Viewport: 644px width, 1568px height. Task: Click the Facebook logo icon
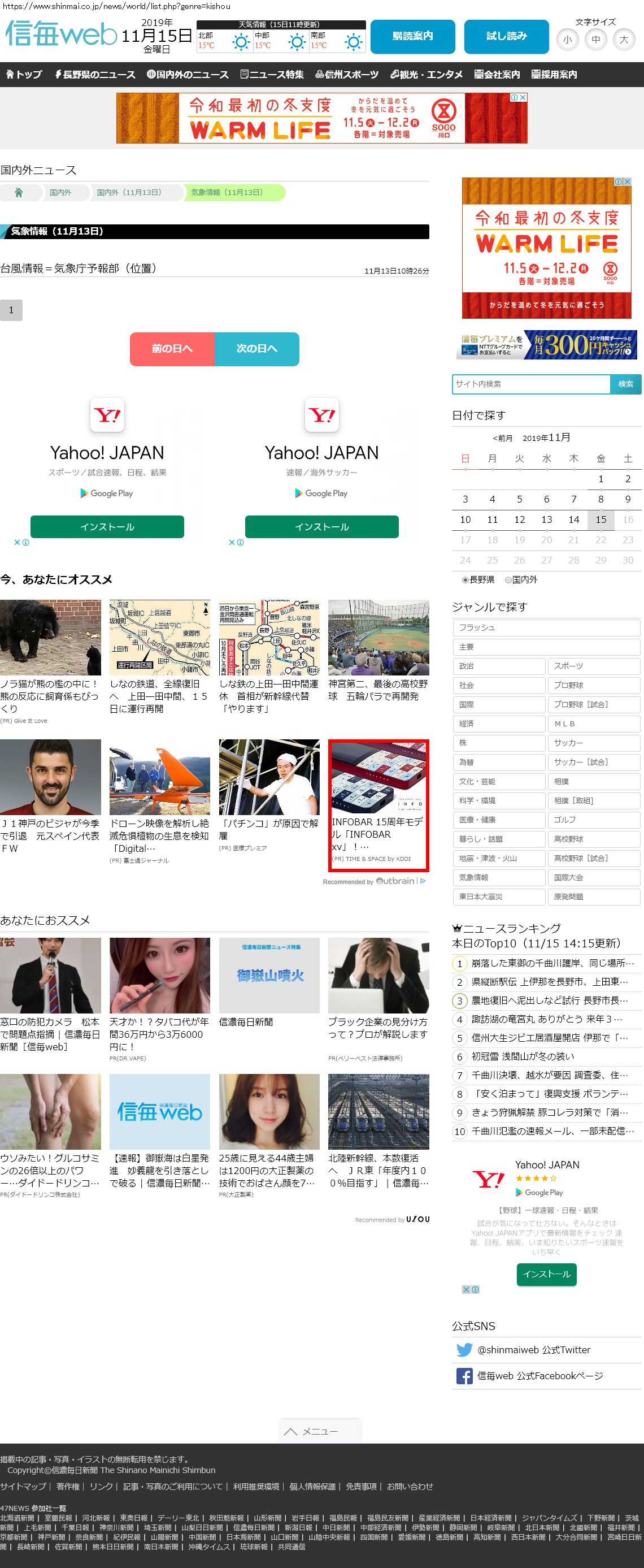[464, 1376]
